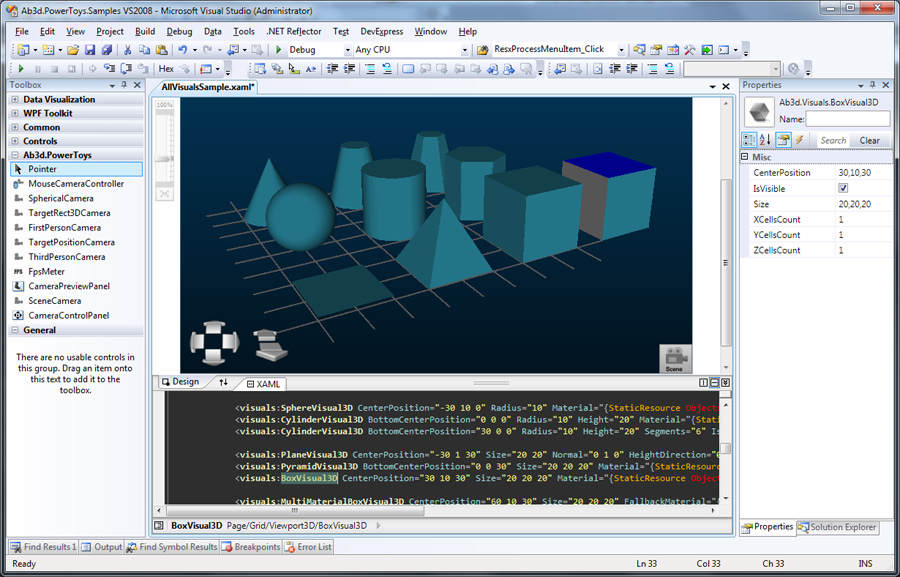
Task: Switch to vertical split view icon
Action: (x=704, y=382)
